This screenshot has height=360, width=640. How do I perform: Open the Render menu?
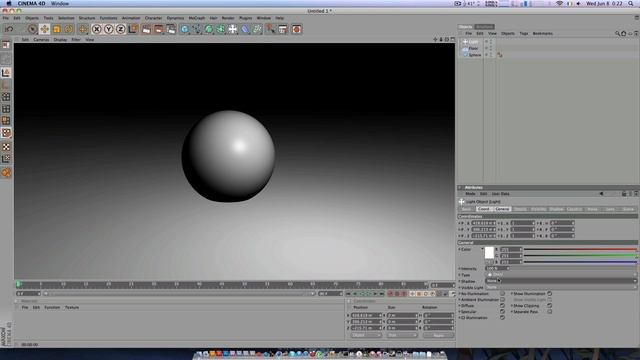[228, 18]
